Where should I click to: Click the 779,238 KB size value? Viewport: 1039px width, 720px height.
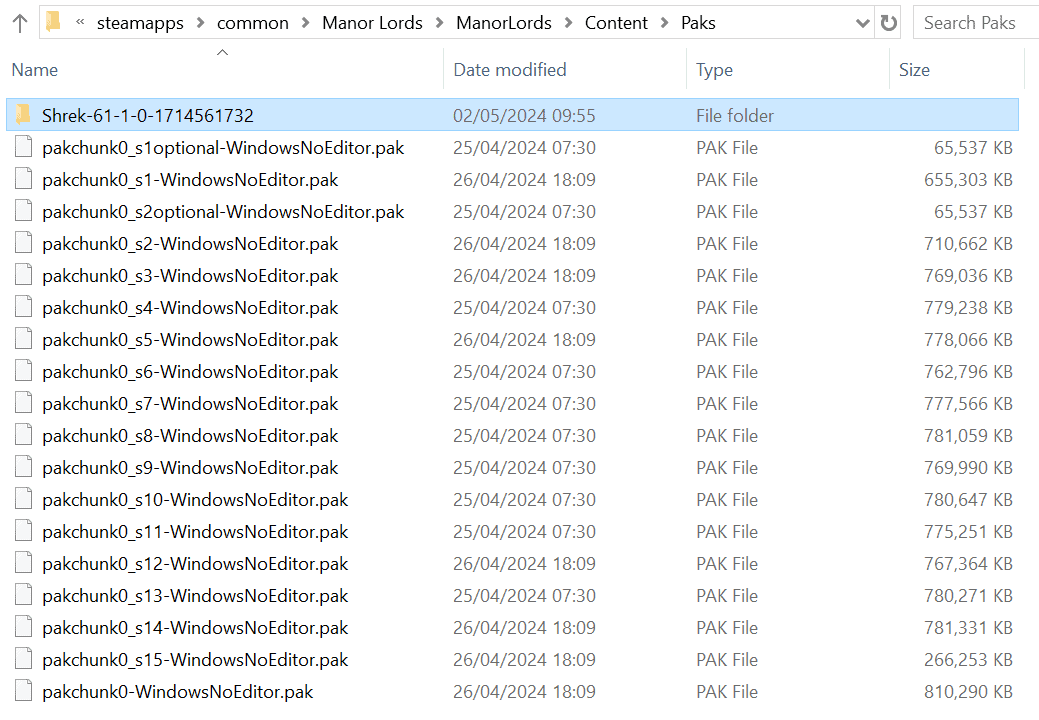click(x=968, y=308)
